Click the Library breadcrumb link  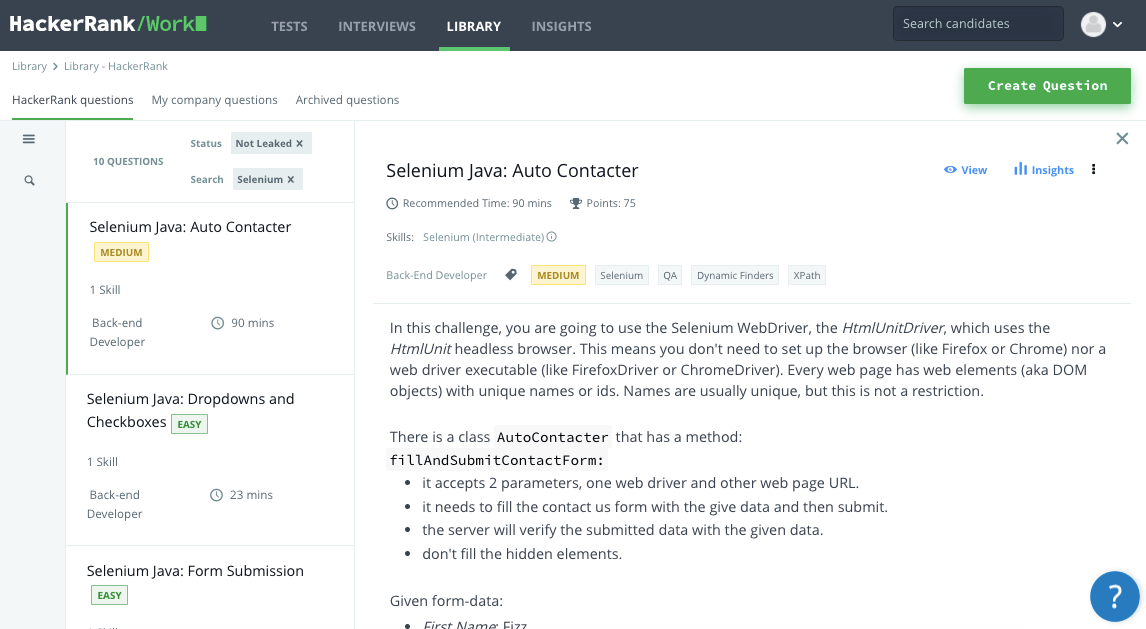29,66
